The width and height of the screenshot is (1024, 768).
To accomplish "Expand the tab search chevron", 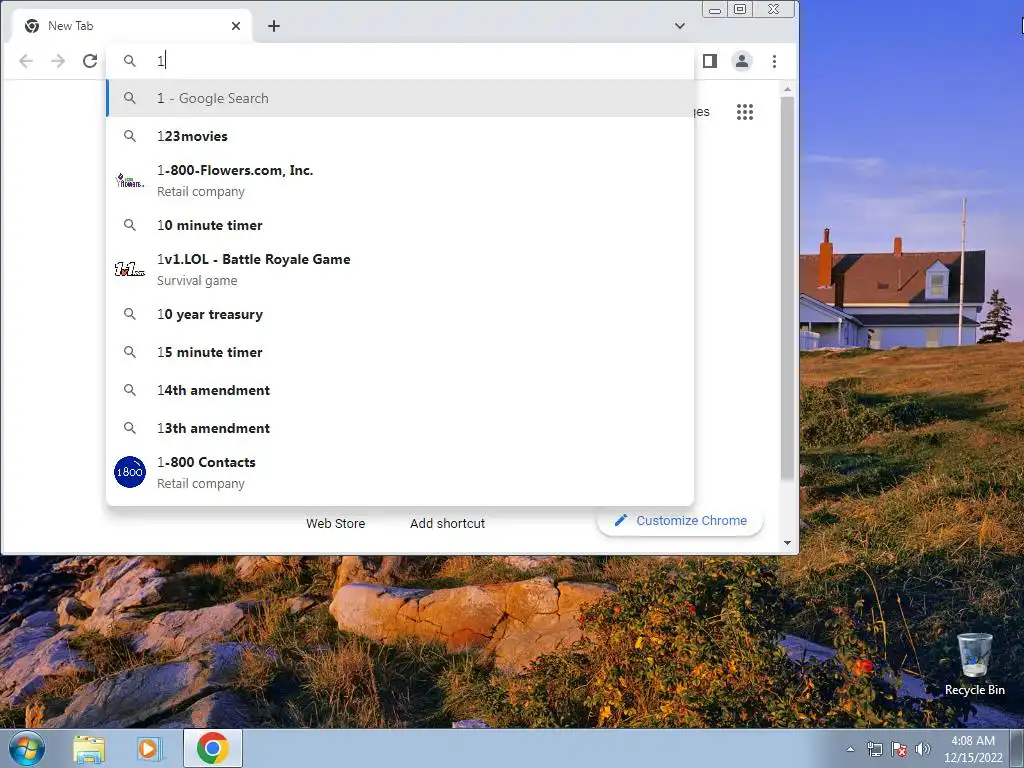I will [680, 26].
